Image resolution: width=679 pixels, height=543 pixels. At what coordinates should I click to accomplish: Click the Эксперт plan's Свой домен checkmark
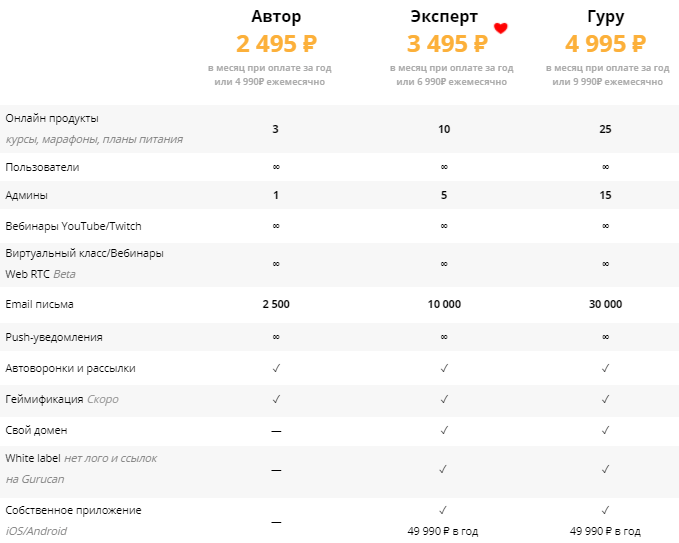click(x=444, y=430)
